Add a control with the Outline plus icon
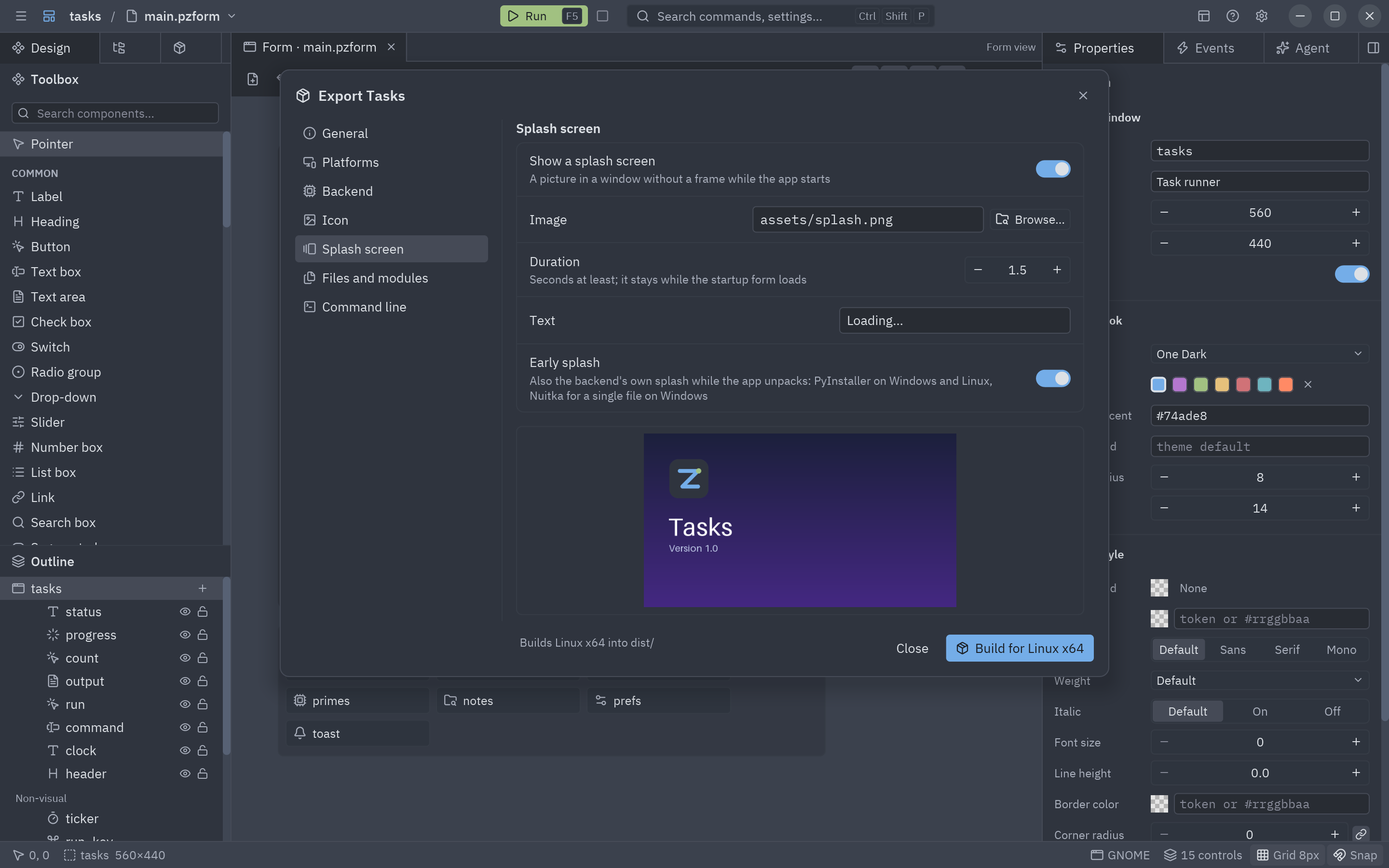The image size is (1389, 868). (202, 588)
